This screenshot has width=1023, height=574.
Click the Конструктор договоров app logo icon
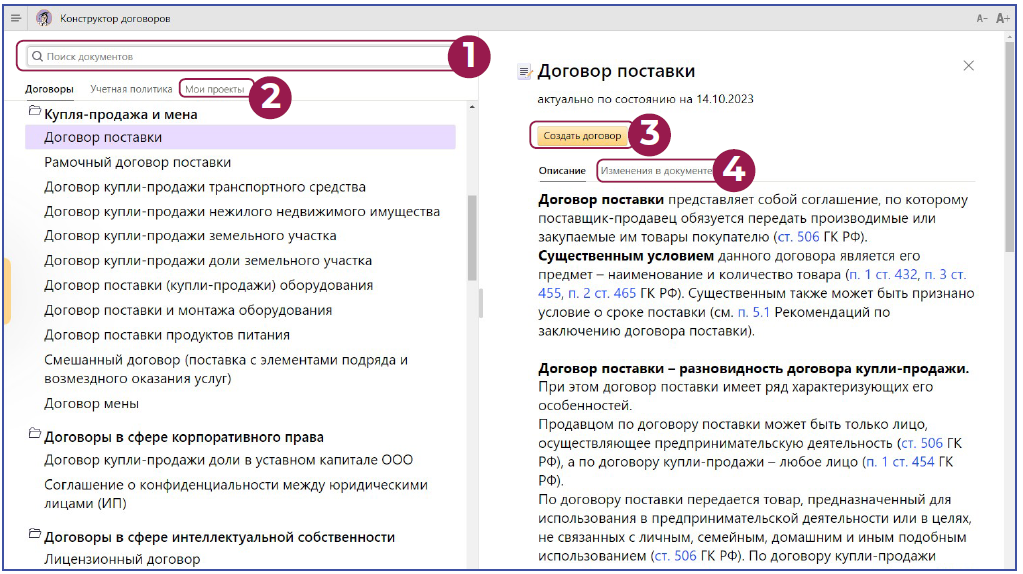[44, 18]
